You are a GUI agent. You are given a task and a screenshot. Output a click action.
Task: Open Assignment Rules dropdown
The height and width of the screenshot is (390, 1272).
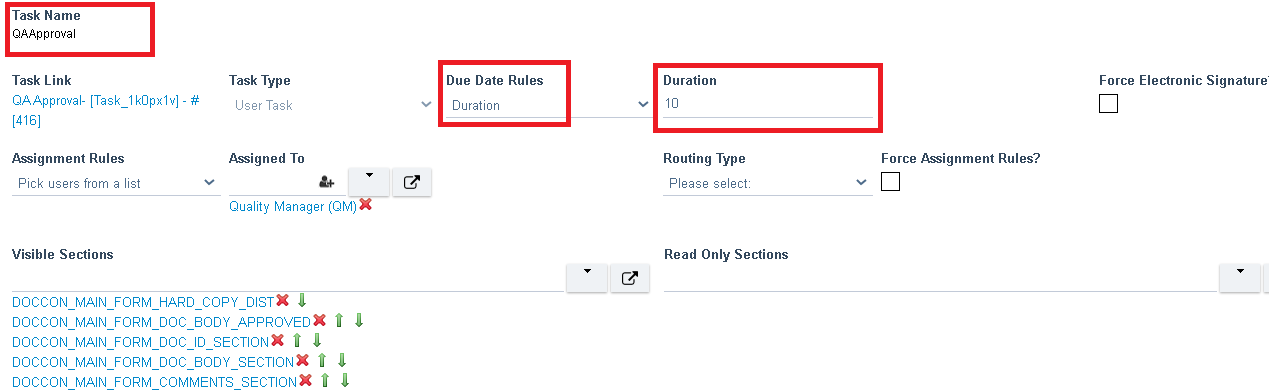click(x=114, y=183)
